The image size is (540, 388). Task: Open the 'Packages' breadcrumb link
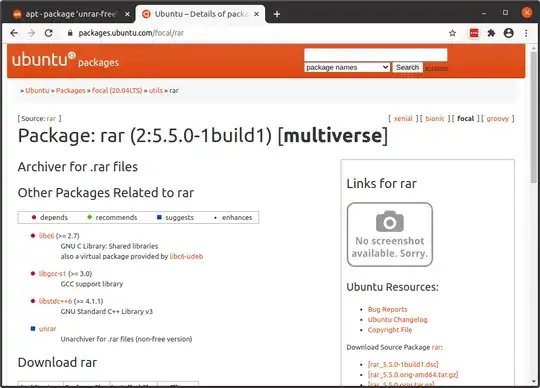pyautogui.click(x=71, y=91)
